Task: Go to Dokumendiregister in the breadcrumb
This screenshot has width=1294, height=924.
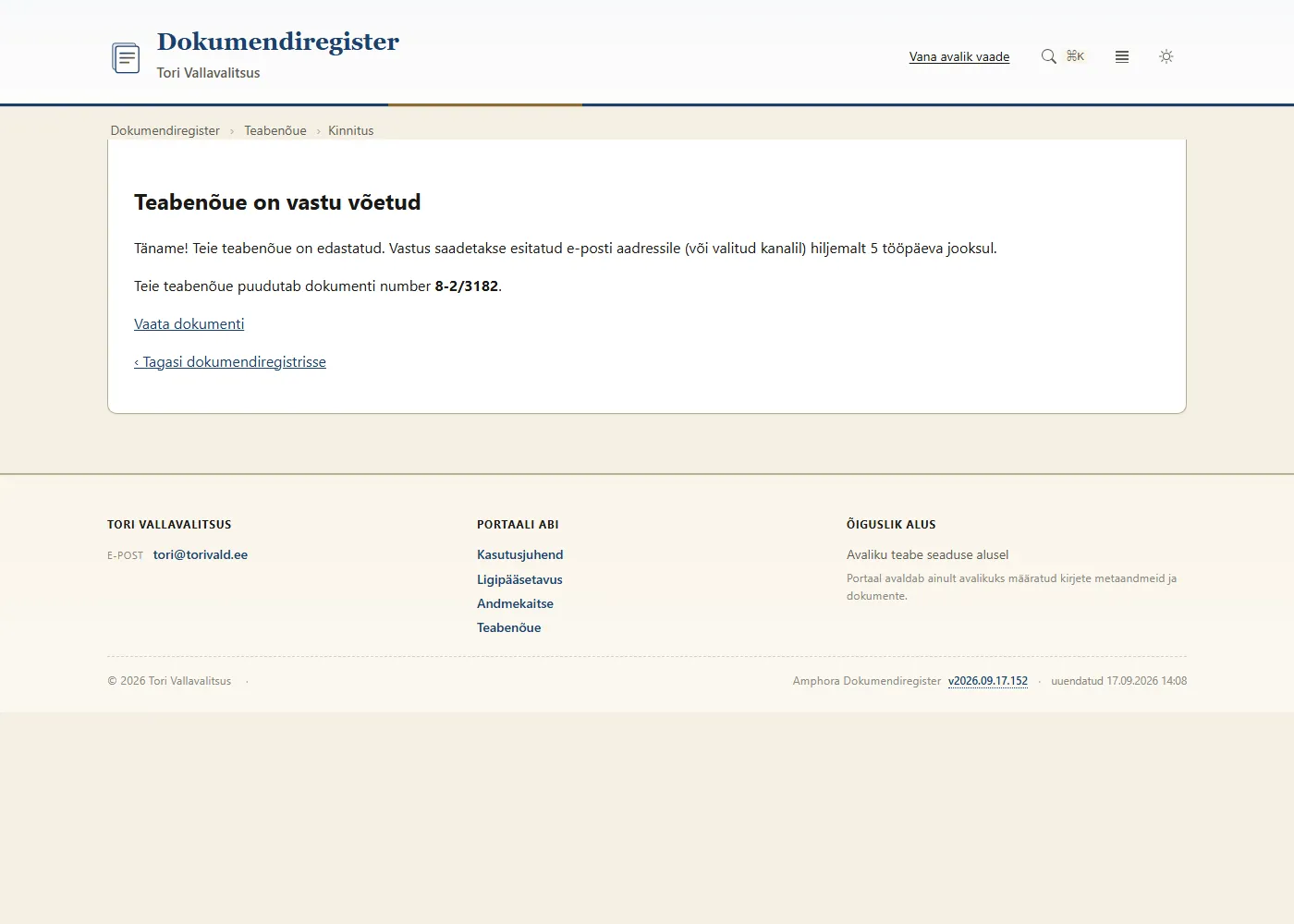Action: (x=165, y=130)
